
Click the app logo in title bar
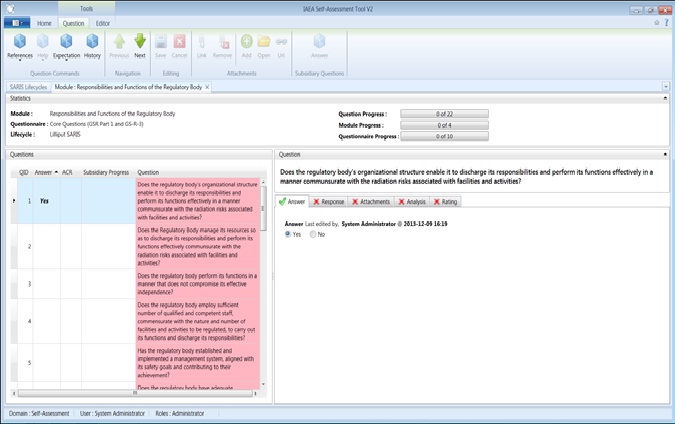point(9,9)
